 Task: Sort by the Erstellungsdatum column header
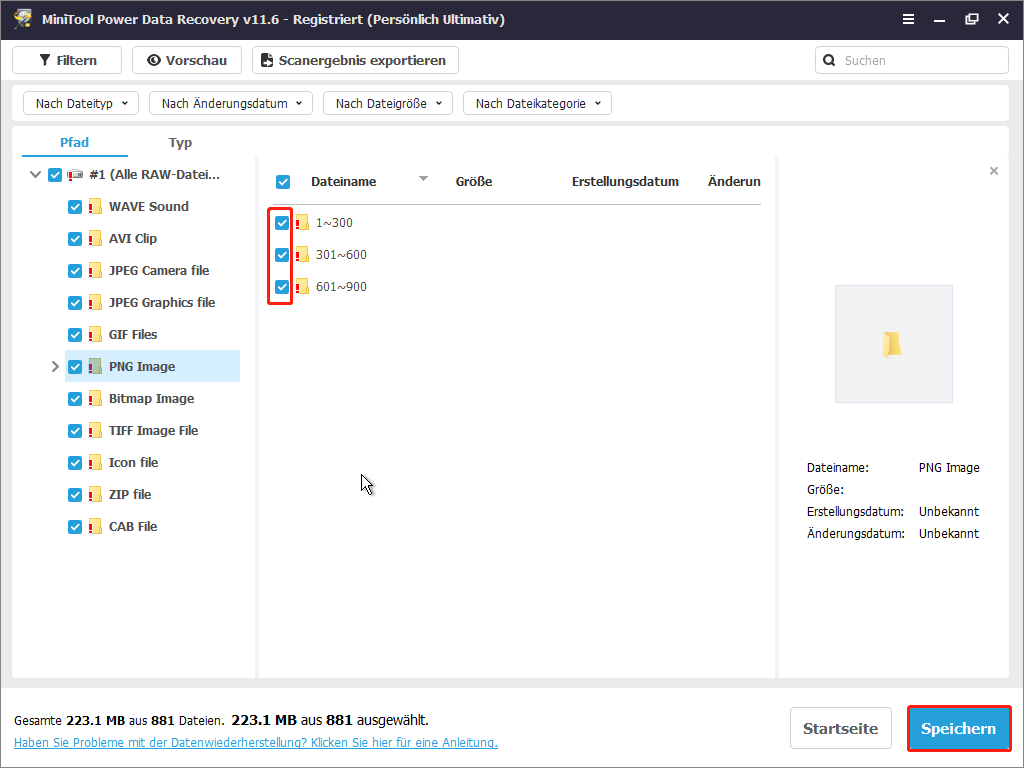(625, 182)
